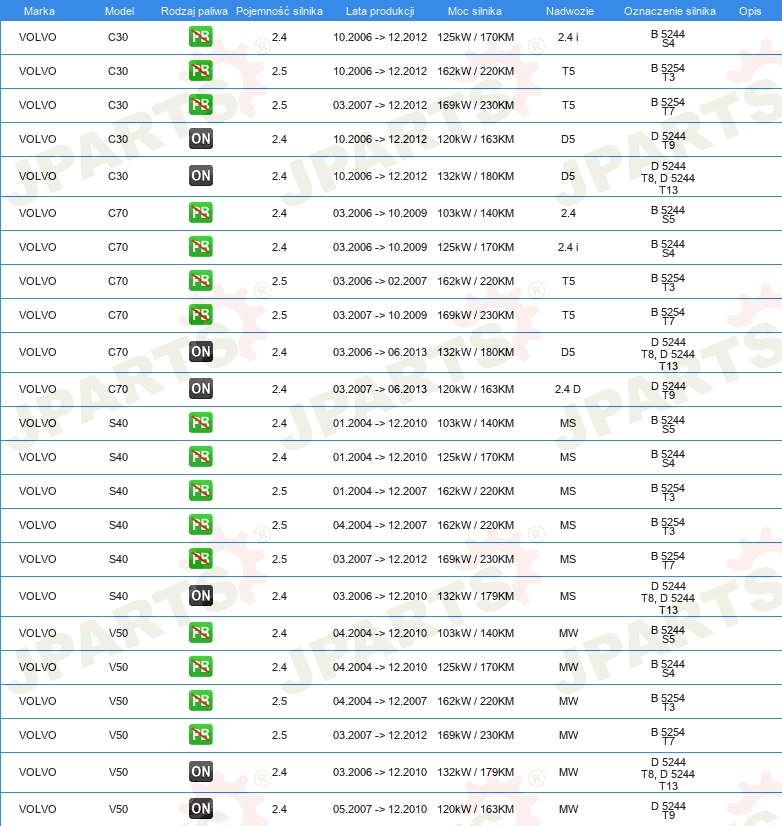Click the MS body cell in S40 230KM row
782x826 pixels.
[568, 559]
